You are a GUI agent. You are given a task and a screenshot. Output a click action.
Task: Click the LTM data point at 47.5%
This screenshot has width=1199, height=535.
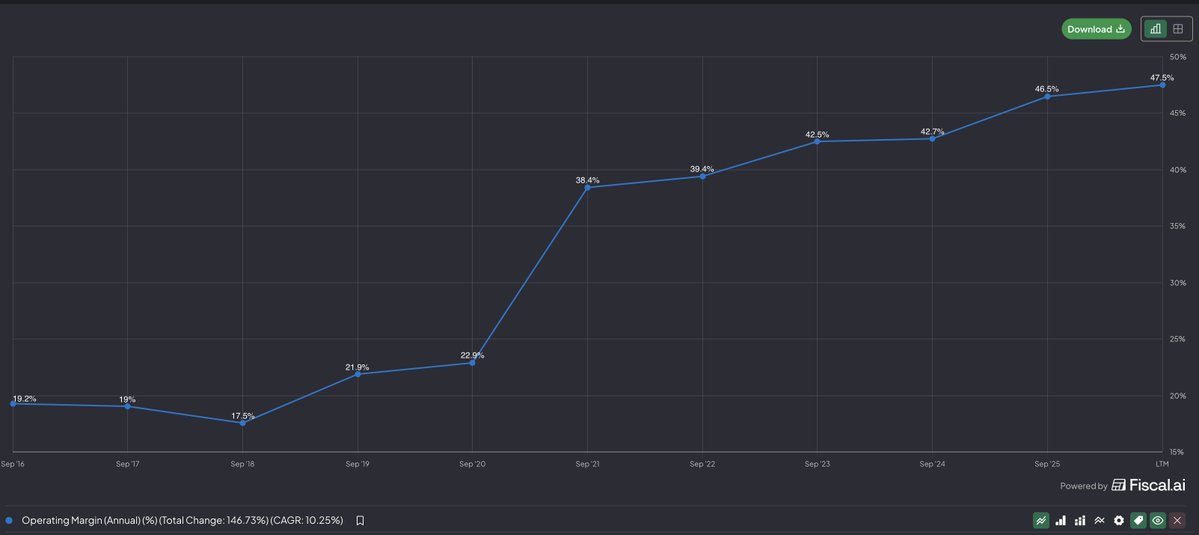point(1162,85)
